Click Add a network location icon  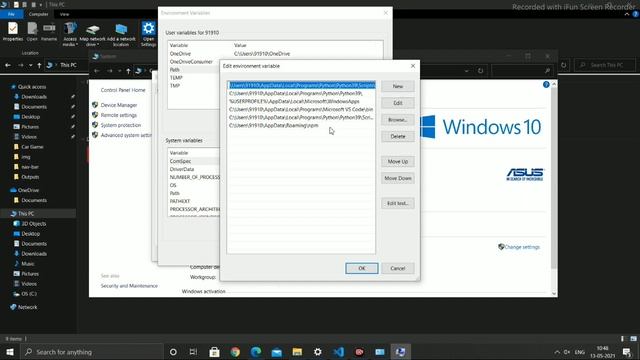(x=121, y=33)
